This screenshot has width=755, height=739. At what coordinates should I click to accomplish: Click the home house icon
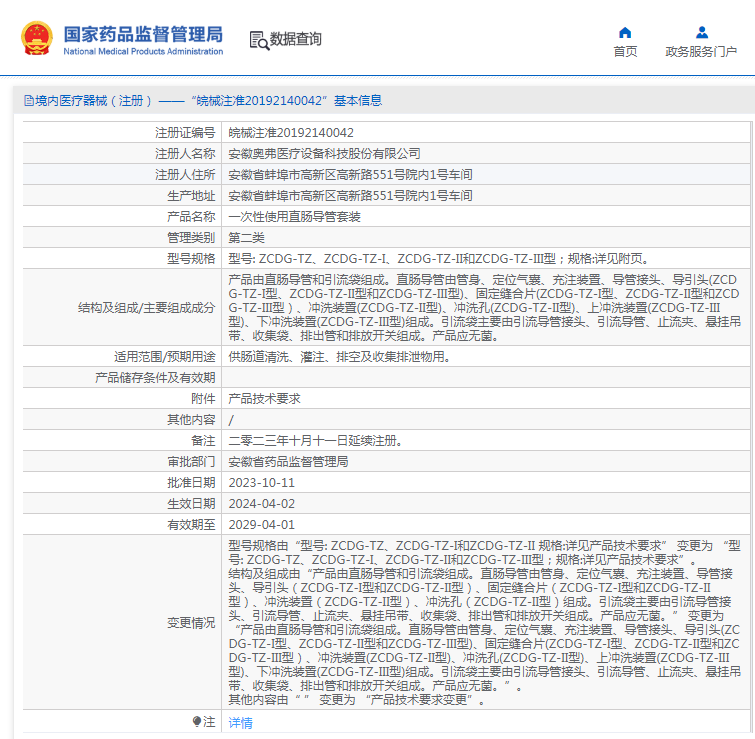click(x=625, y=32)
